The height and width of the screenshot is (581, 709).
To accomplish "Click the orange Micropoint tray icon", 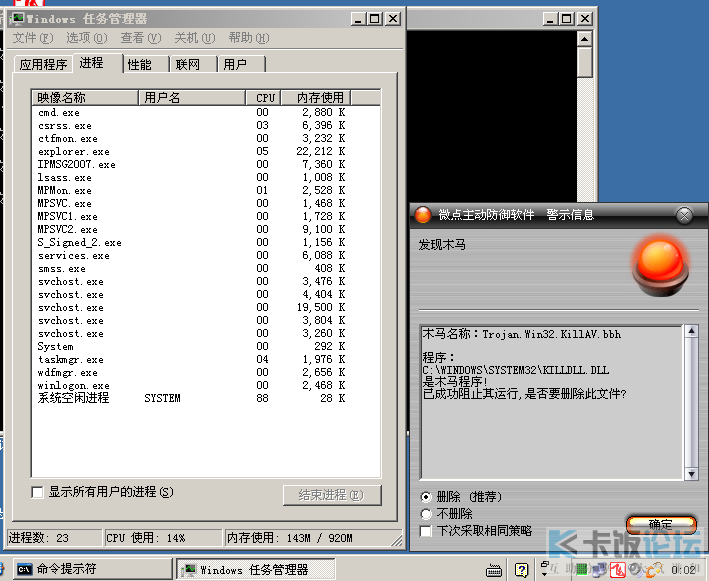I will point(654,570).
